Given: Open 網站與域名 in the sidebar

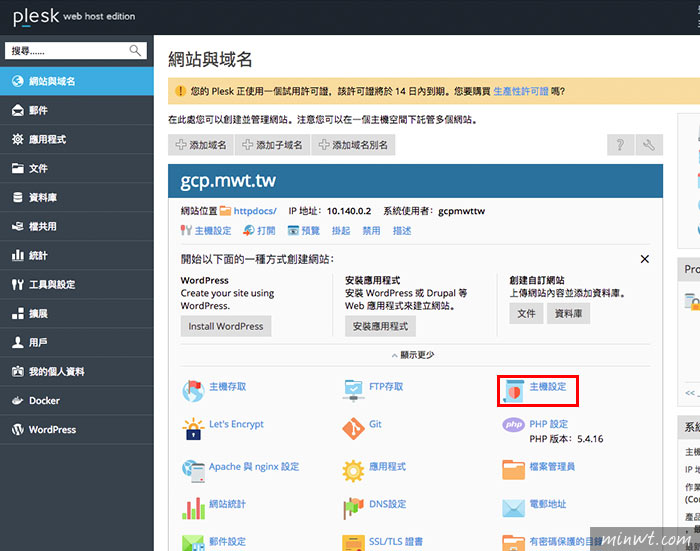Looking at the screenshot, I should [77, 81].
